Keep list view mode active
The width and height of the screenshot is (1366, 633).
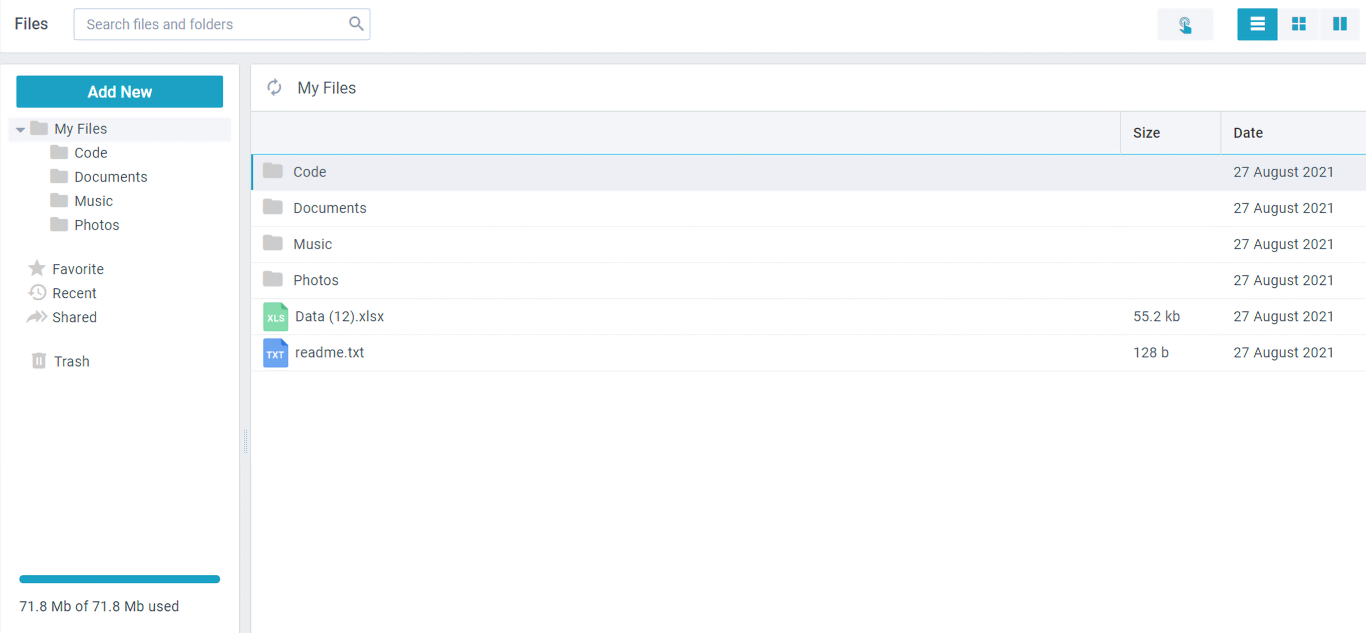[x=1257, y=23]
